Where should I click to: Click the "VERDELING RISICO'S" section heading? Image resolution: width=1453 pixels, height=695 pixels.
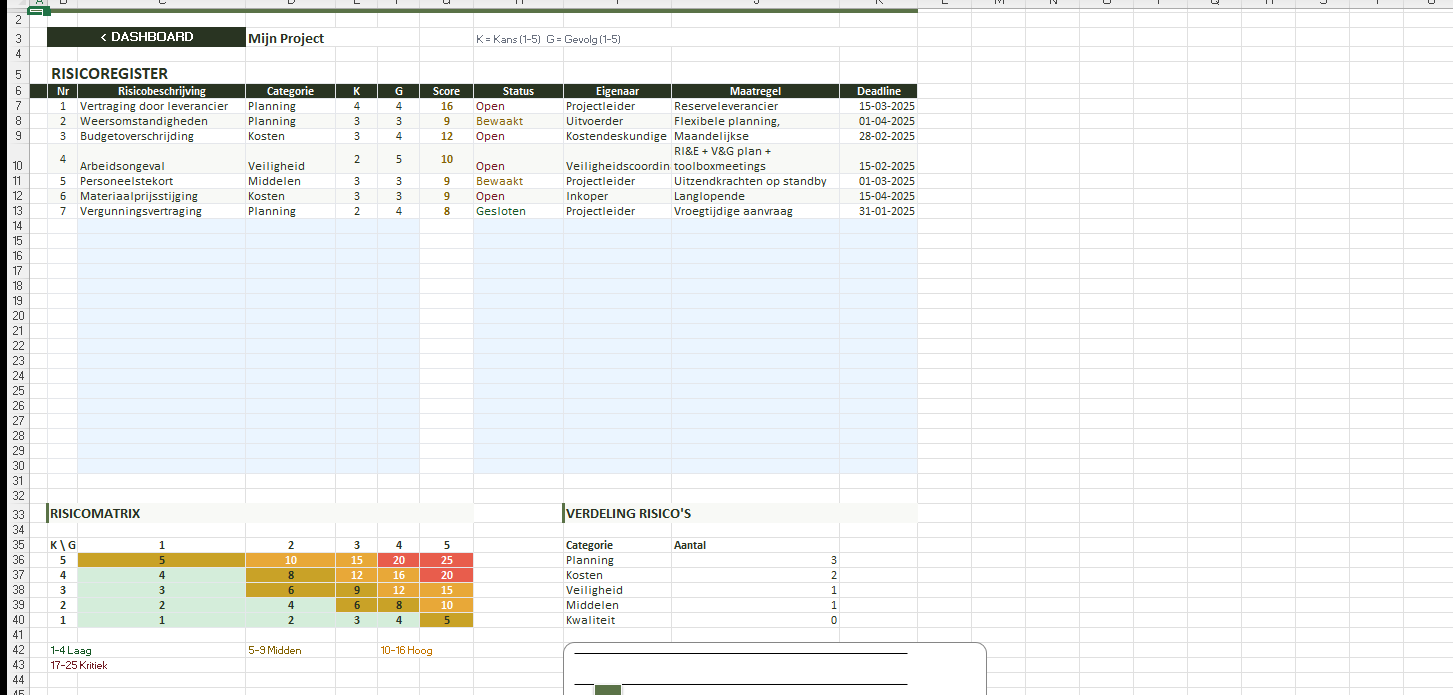[628, 514]
